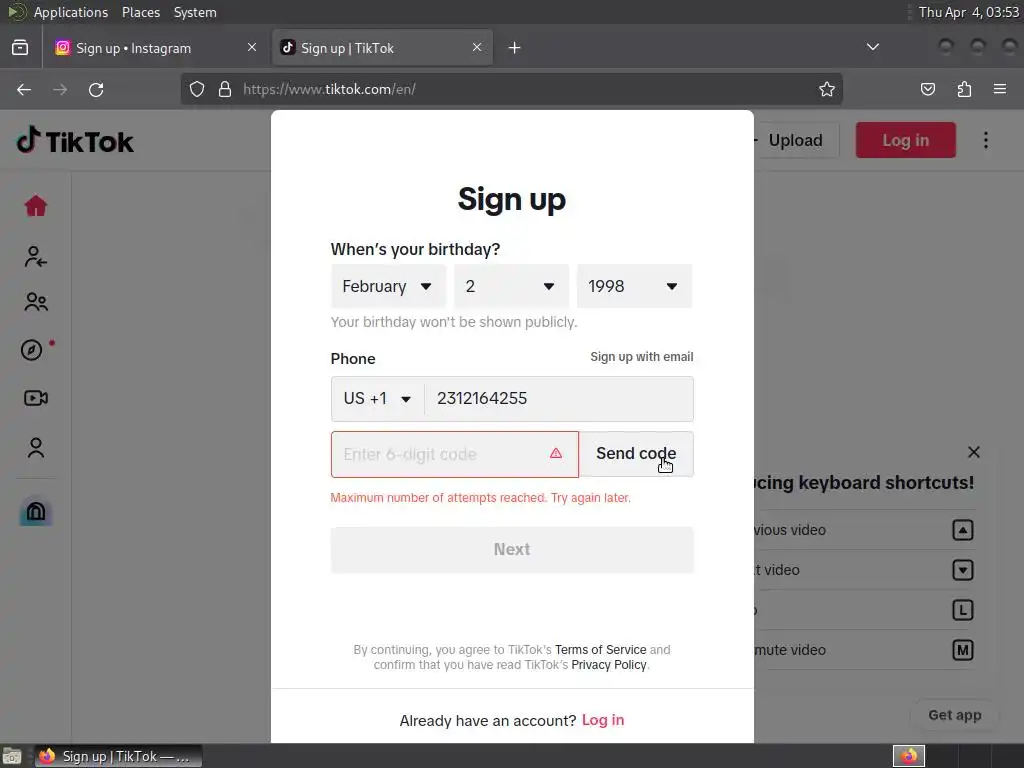Viewport: 1024px width, 768px height.
Task: Open the birthday year dropdown showing 1998
Action: (x=634, y=286)
